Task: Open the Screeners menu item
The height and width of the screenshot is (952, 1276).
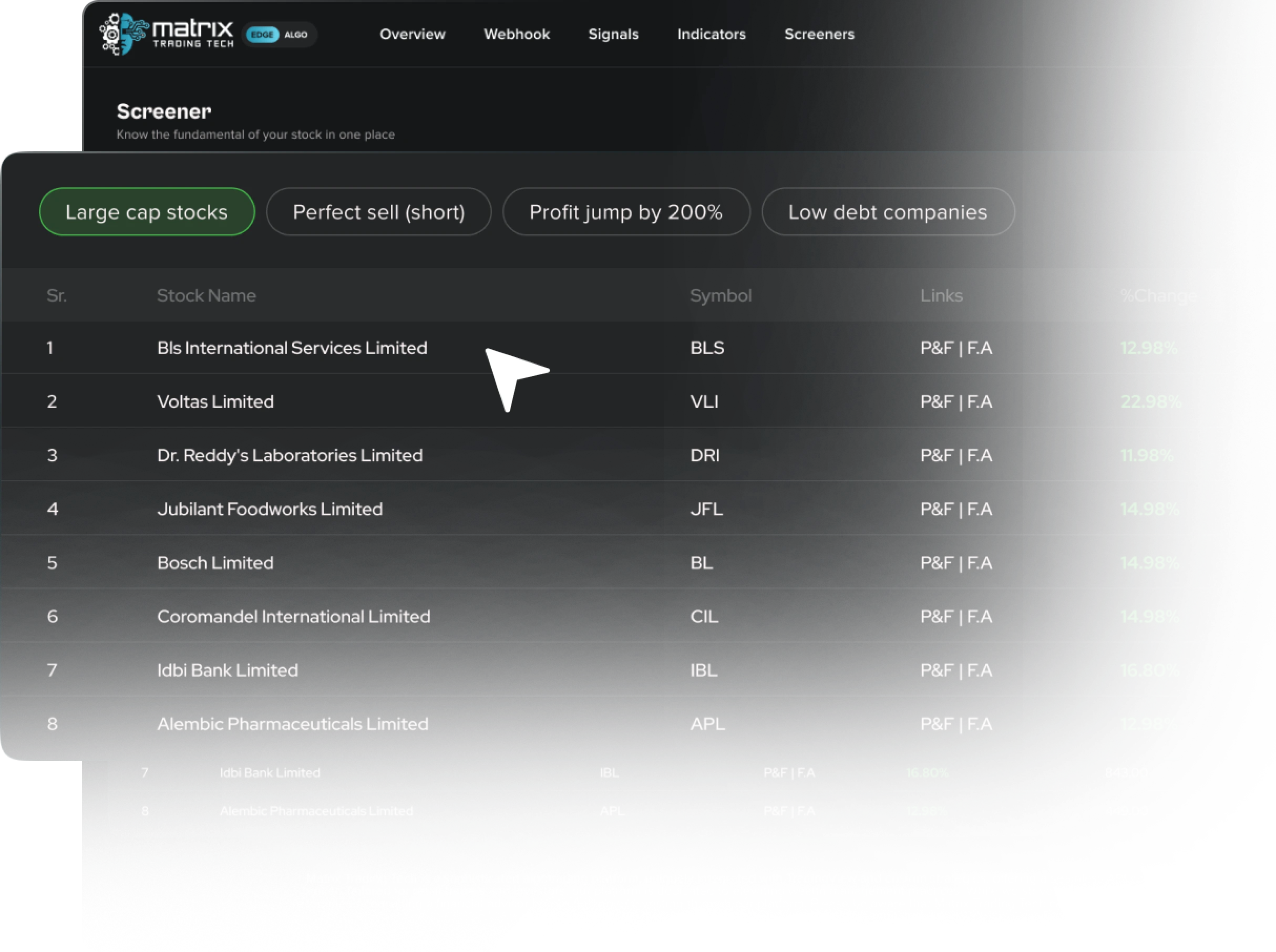Action: pyautogui.click(x=819, y=34)
